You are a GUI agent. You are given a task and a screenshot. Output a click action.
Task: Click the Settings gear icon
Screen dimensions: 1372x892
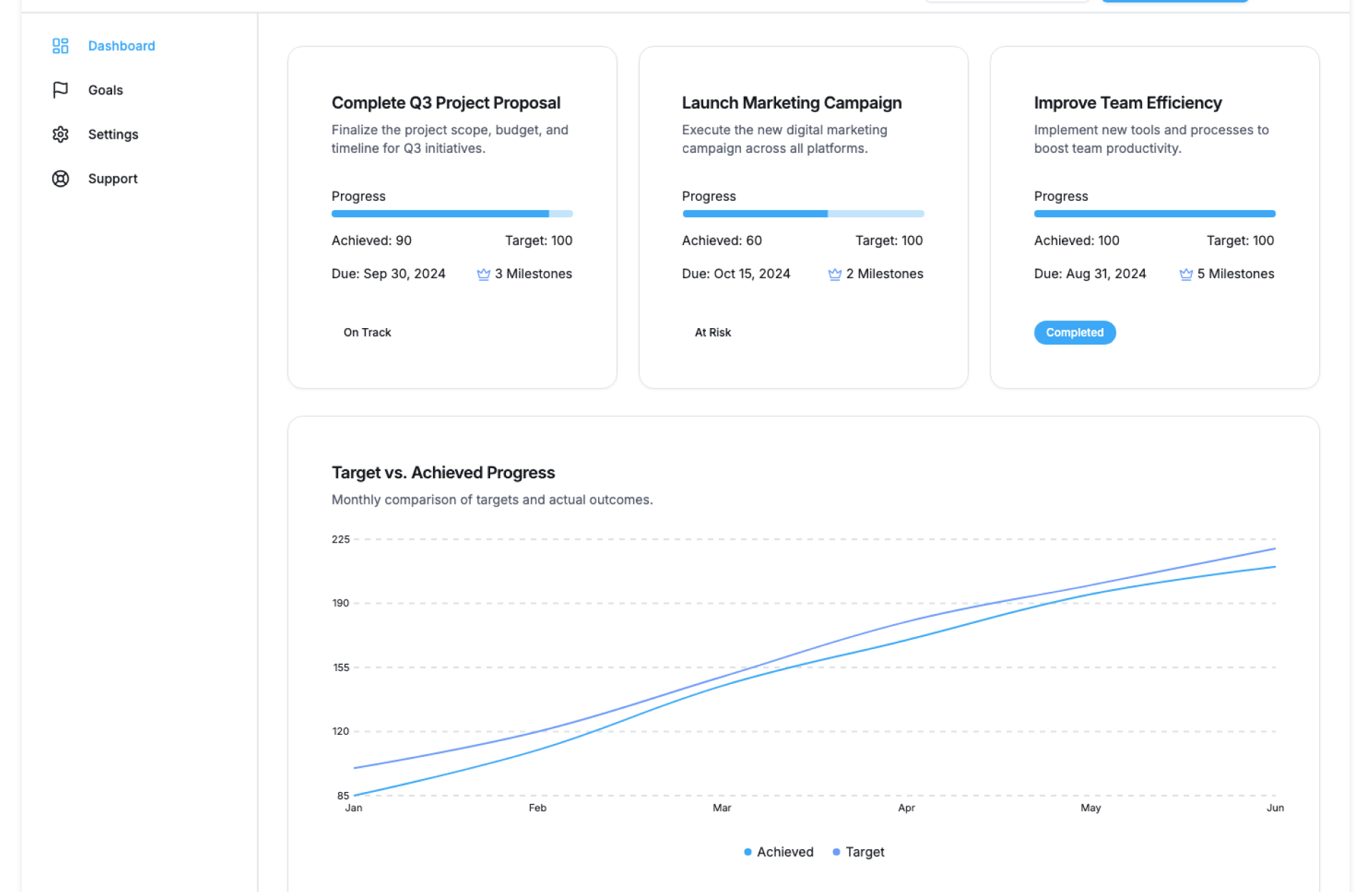tap(60, 134)
